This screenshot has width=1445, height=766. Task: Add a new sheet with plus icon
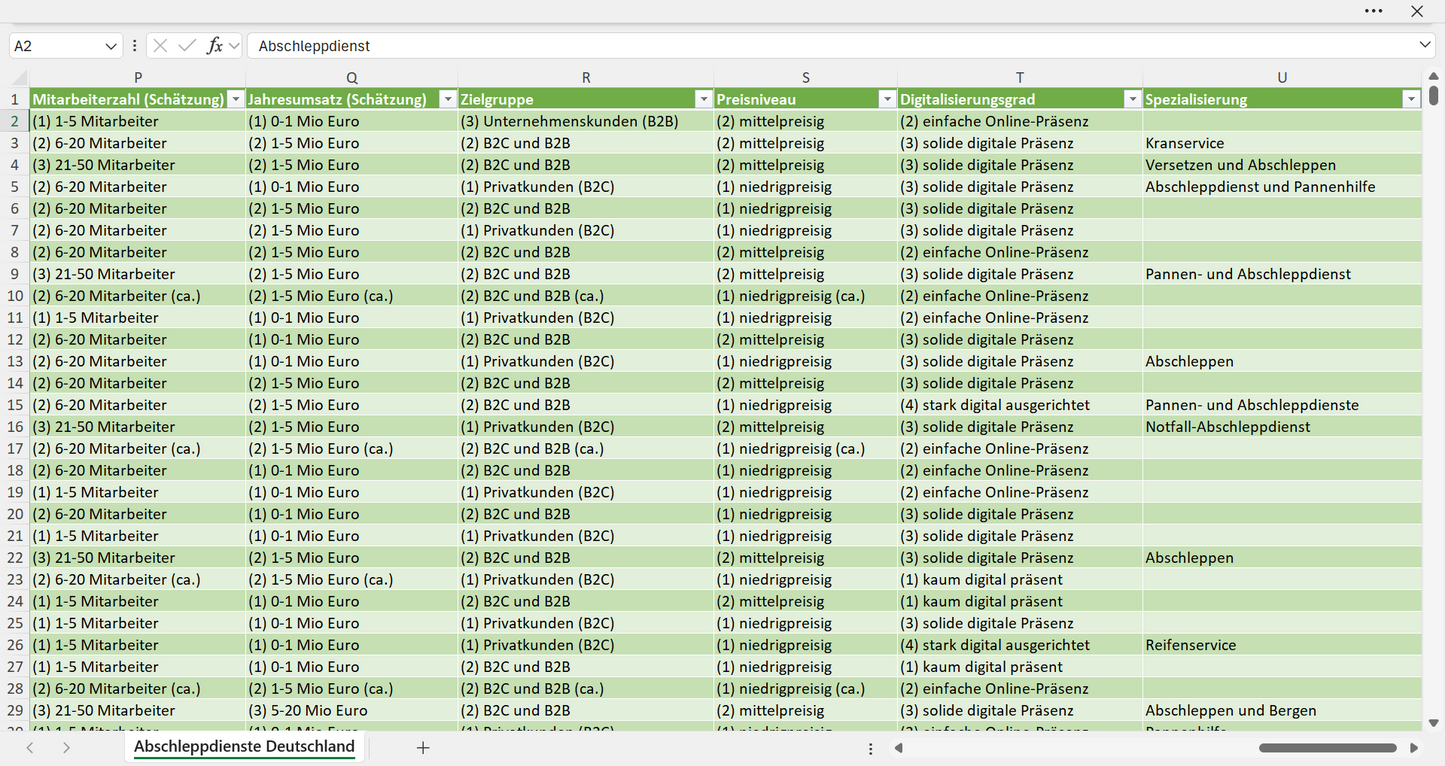[x=423, y=748]
